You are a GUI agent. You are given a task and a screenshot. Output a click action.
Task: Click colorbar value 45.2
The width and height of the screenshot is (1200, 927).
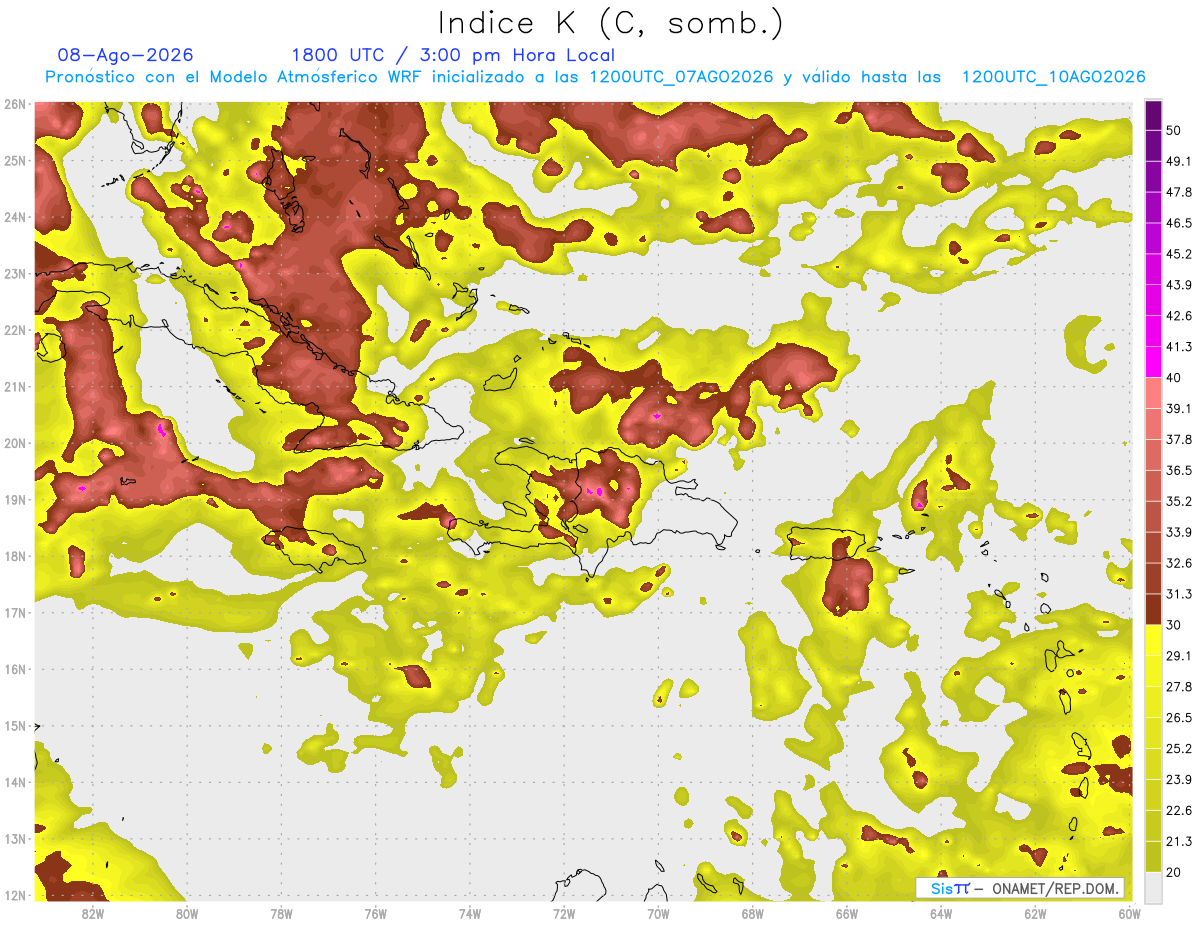1179,254
